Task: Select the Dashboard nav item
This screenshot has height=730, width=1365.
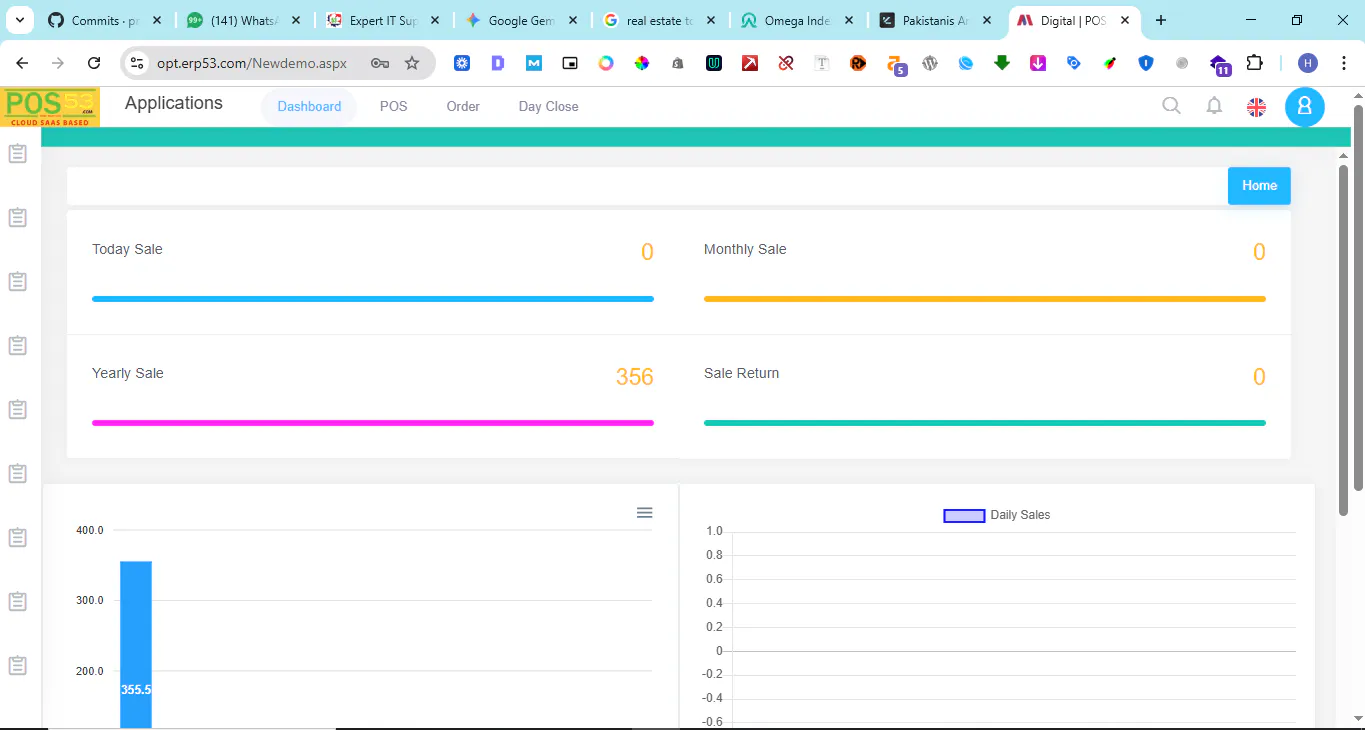Action: tap(309, 106)
